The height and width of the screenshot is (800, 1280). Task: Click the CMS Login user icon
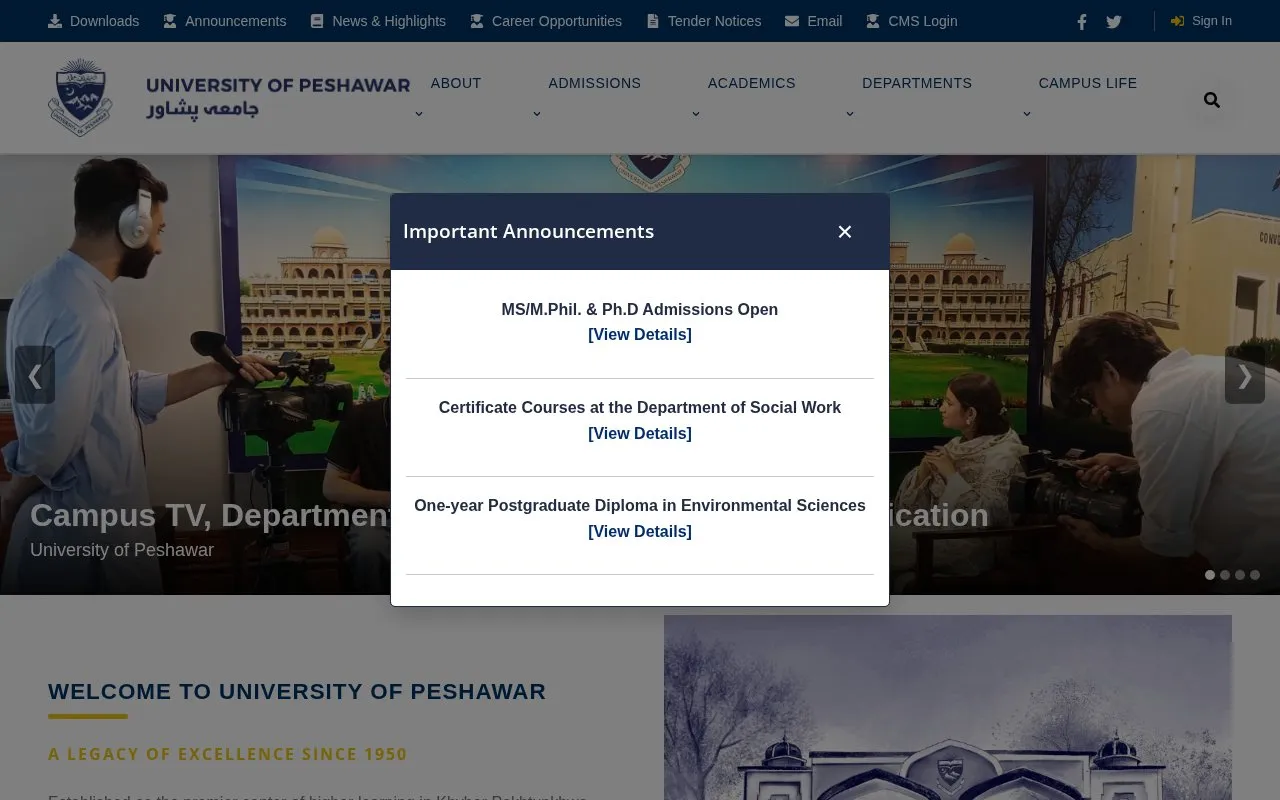[x=873, y=21]
